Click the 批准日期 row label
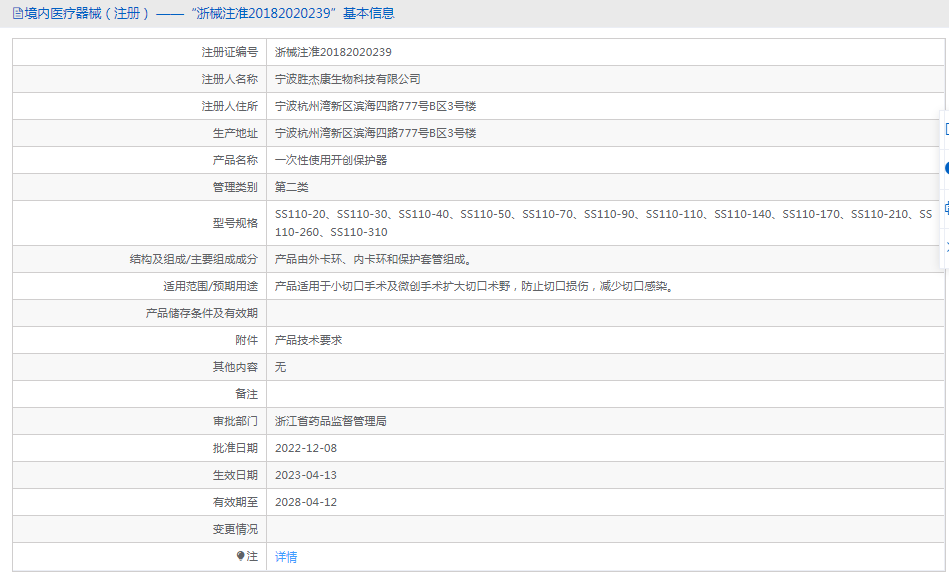 (235, 448)
